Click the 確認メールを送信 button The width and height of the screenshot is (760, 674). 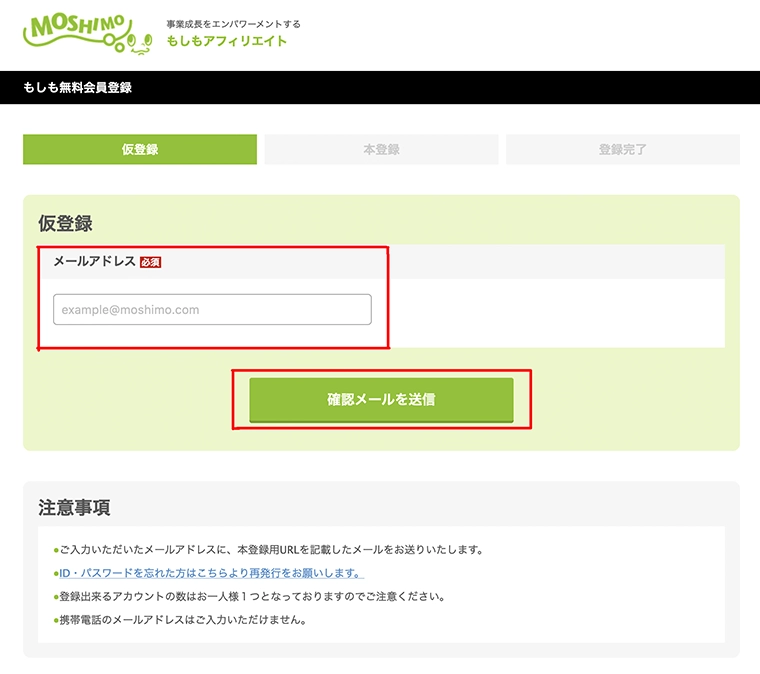381,400
